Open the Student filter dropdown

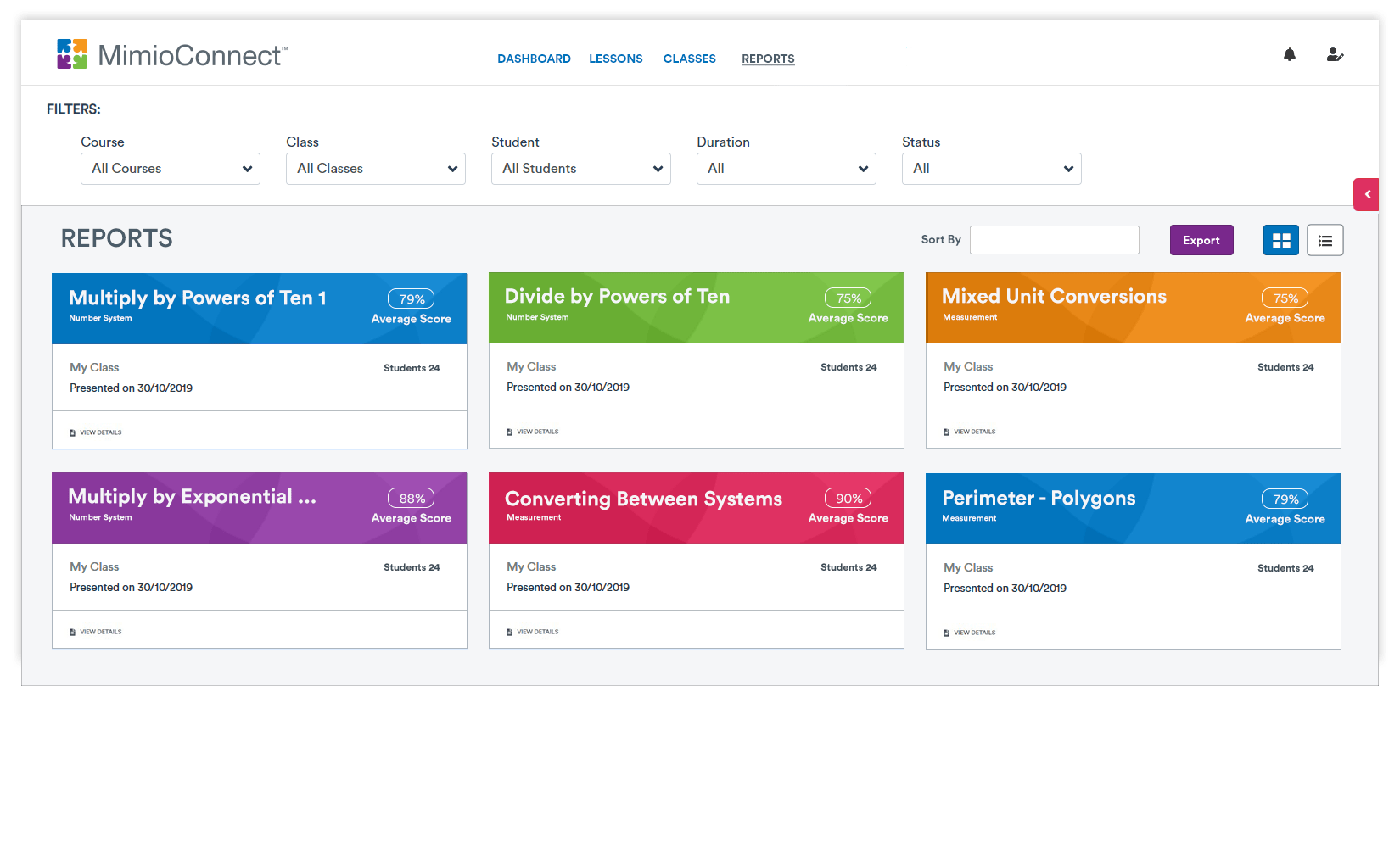pos(581,169)
